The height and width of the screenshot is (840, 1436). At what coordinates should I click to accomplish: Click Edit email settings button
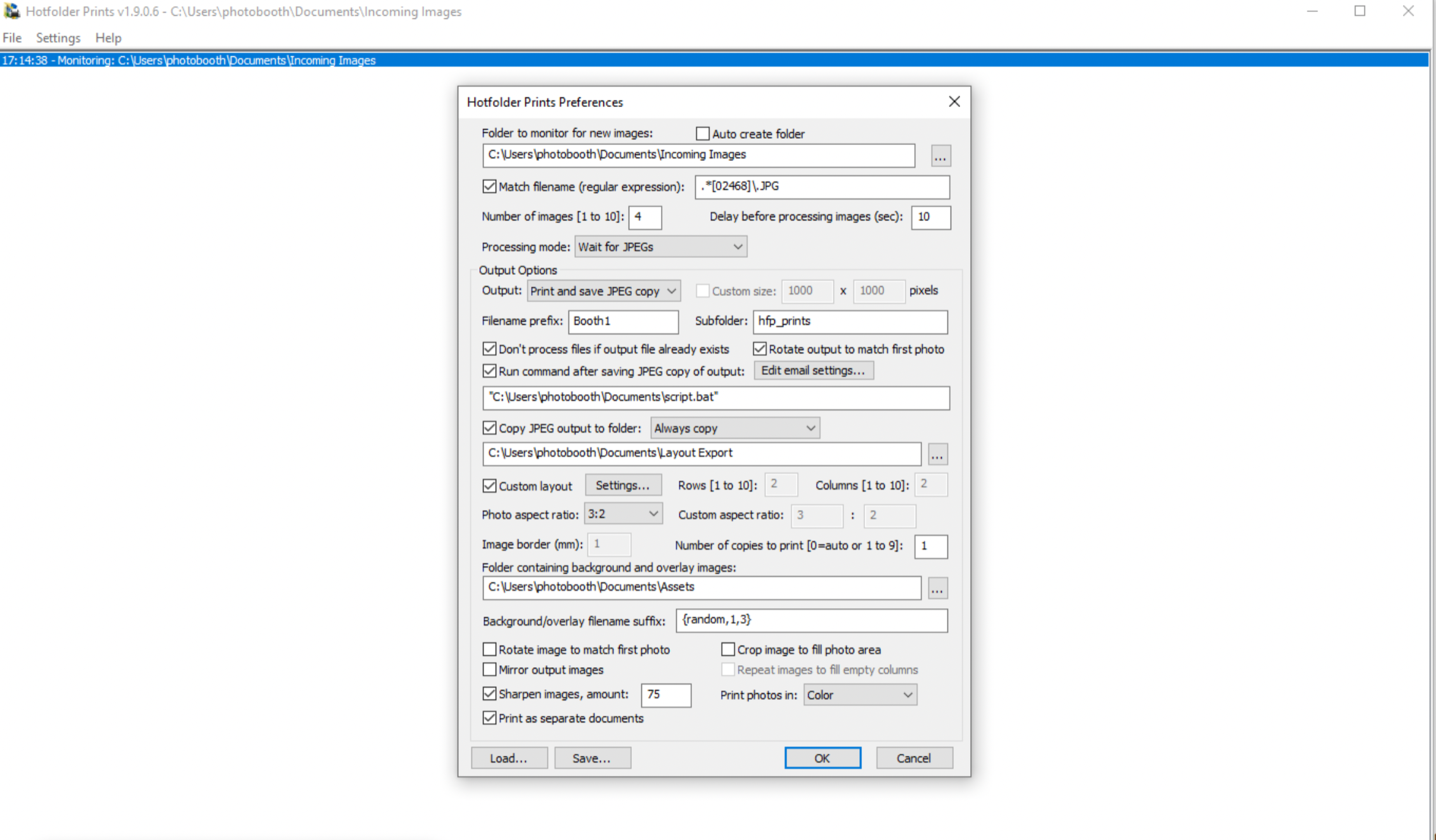point(813,371)
